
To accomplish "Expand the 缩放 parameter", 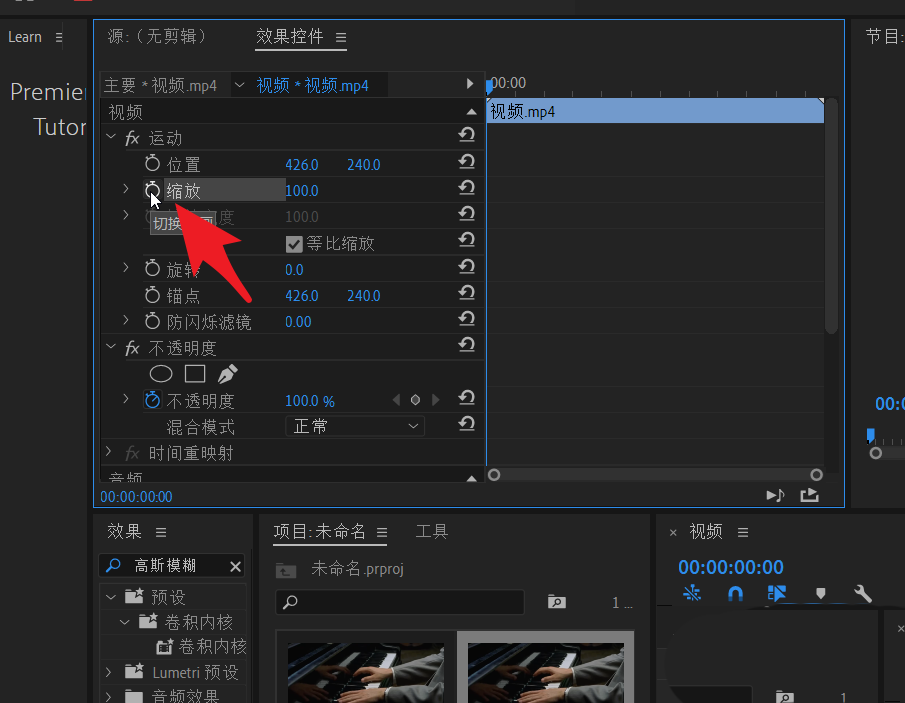I will (x=126, y=189).
